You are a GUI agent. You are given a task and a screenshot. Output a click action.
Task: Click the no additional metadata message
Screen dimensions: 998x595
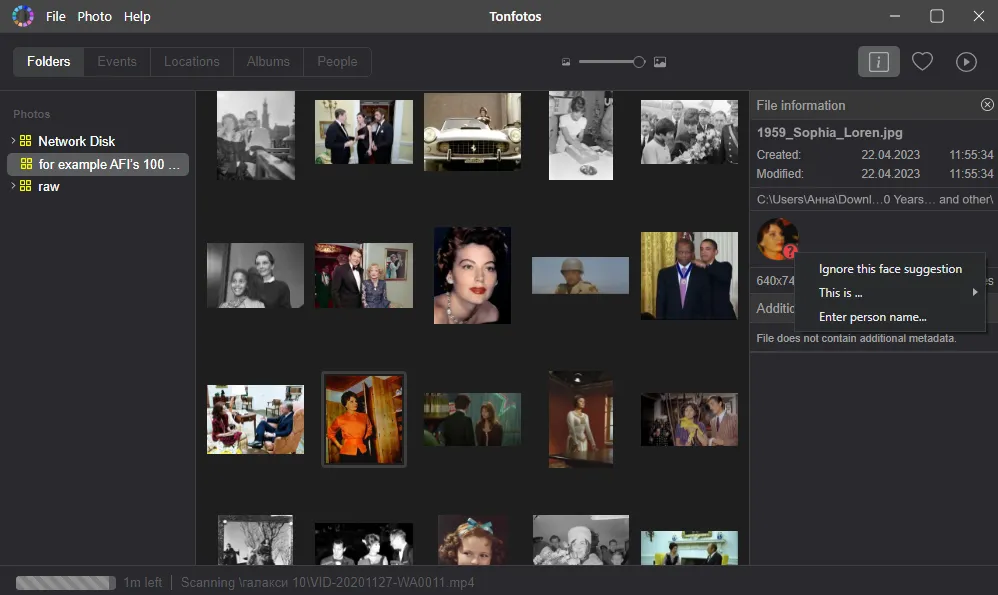click(x=856, y=338)
